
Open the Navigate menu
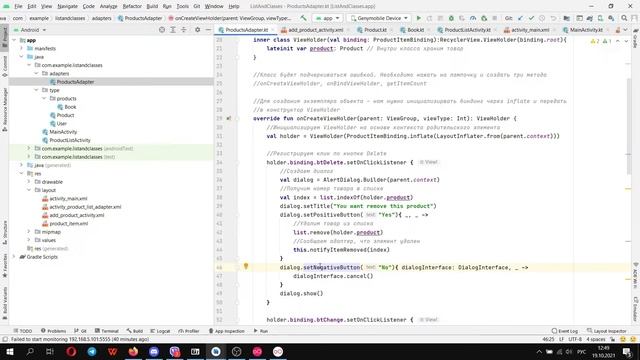pos(67,6)
